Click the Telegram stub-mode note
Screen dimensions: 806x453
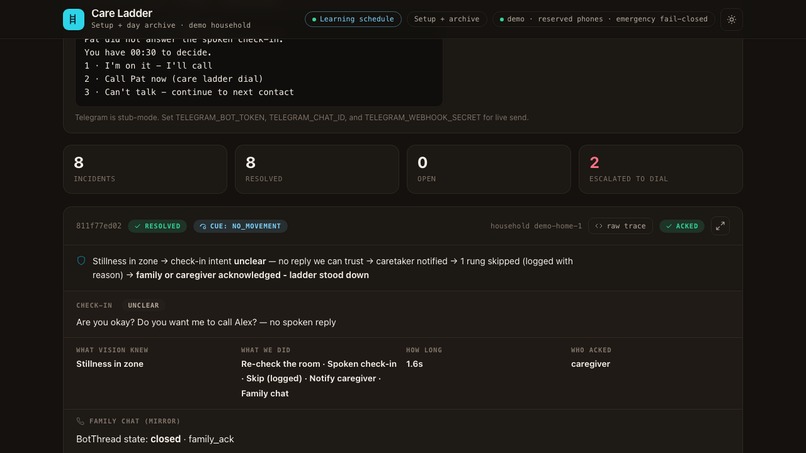click(302, 118)
